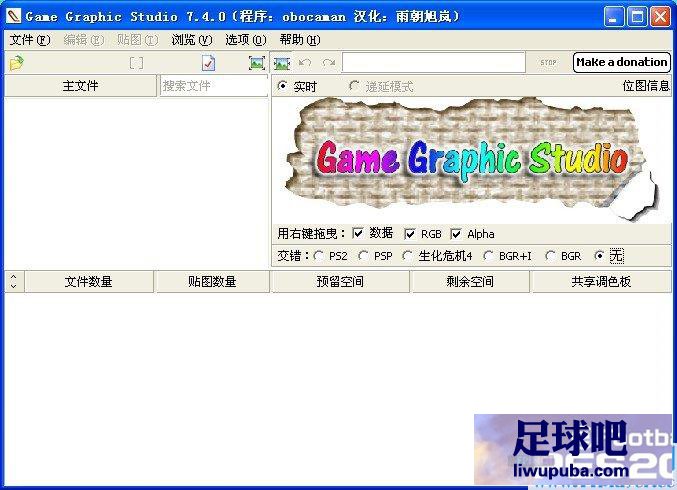Select the 无 radio button
The image size is (677, 490).
click(599, 256)
